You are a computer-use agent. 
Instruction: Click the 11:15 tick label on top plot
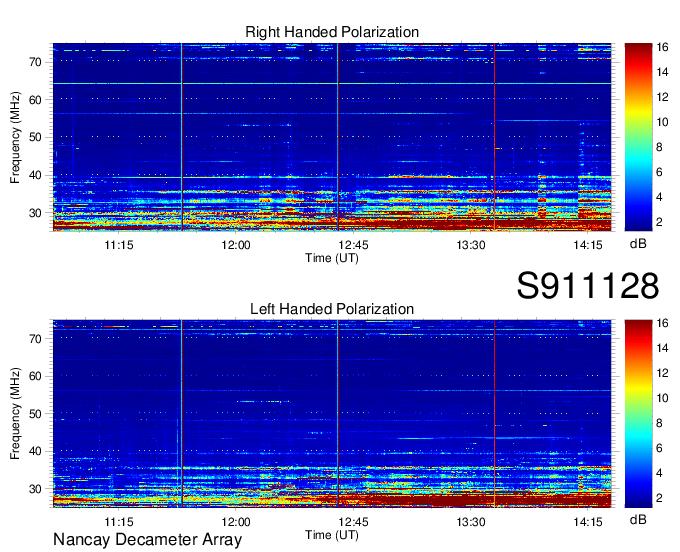(118, 245)
